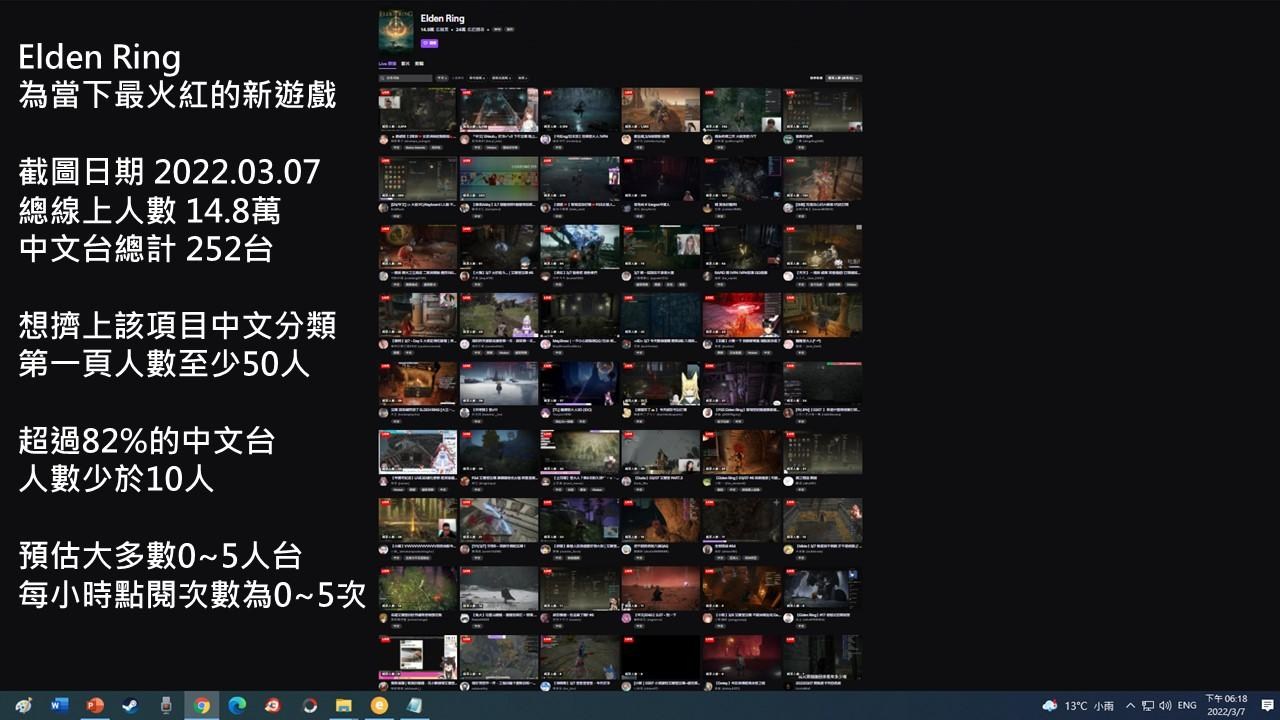This screenshot has height=720, width=1280.
Task: Open the last pinned taskbar app icon
Action: point(415,706)
